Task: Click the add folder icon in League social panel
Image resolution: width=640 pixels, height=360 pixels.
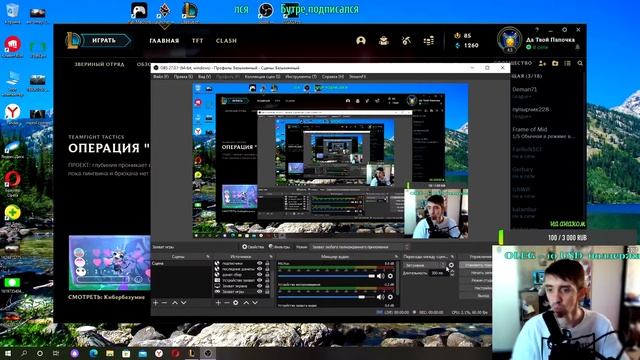Action: (555, 63)
